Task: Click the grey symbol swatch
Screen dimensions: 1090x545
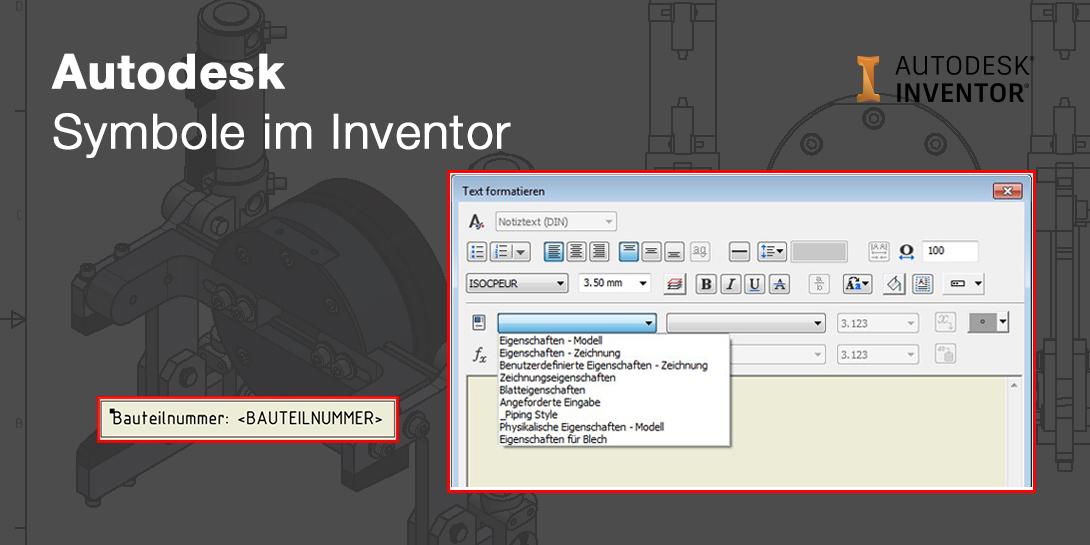Action: tap(981, 322)
